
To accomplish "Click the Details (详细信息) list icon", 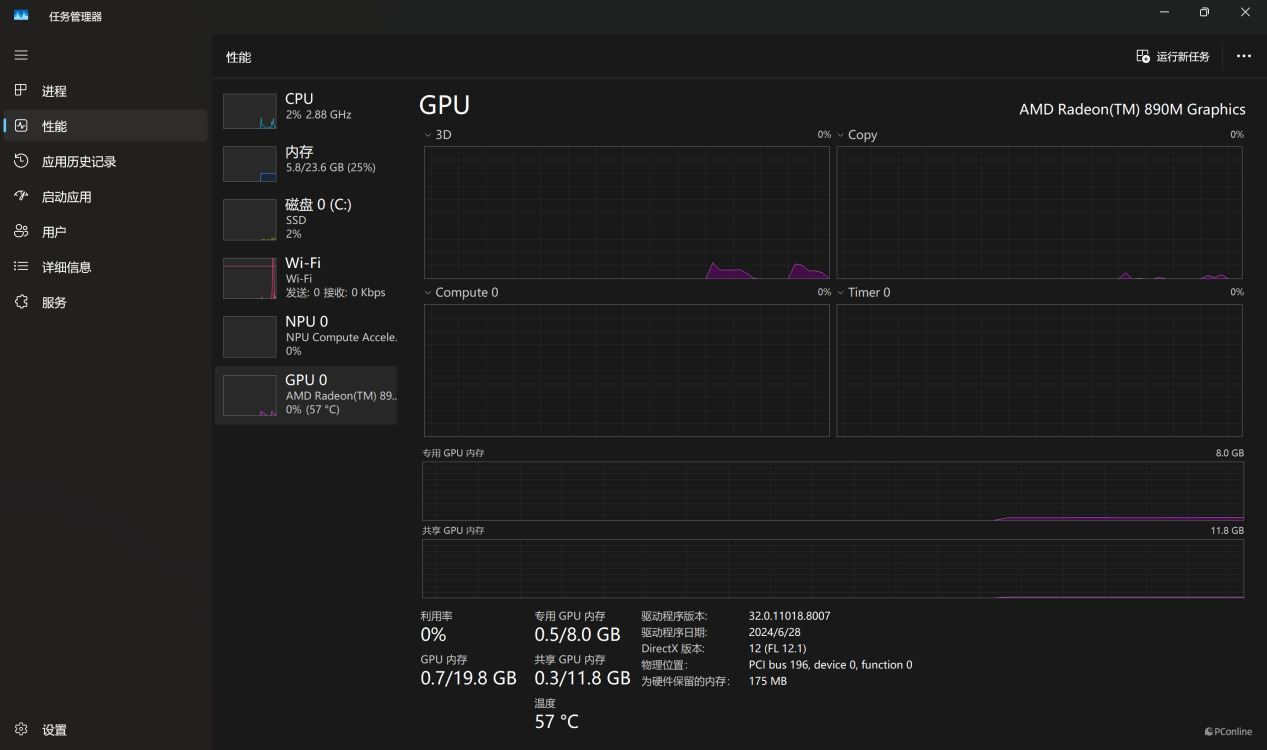I will (x=21, y=266).
